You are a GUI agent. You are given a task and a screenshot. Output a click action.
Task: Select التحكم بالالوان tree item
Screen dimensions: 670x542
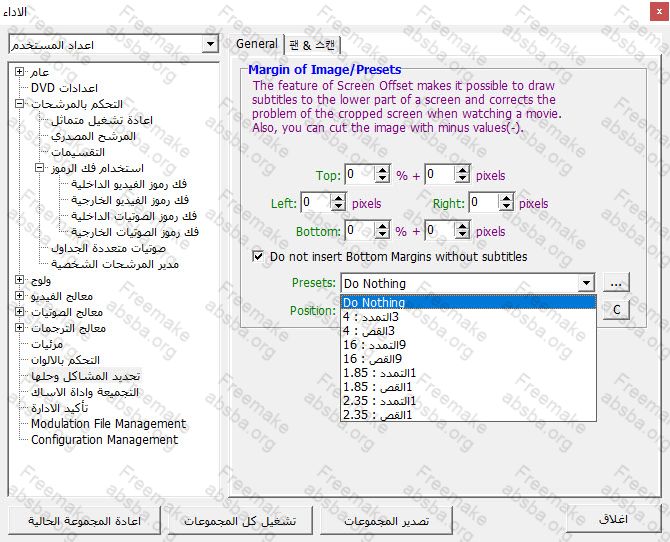click(65, 360)
